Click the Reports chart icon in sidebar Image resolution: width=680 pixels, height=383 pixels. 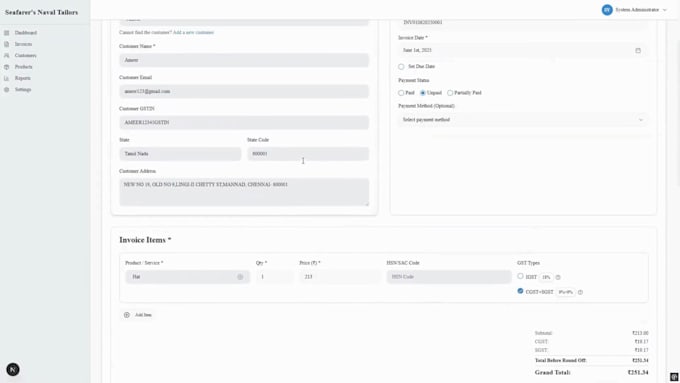coord(7,78)
